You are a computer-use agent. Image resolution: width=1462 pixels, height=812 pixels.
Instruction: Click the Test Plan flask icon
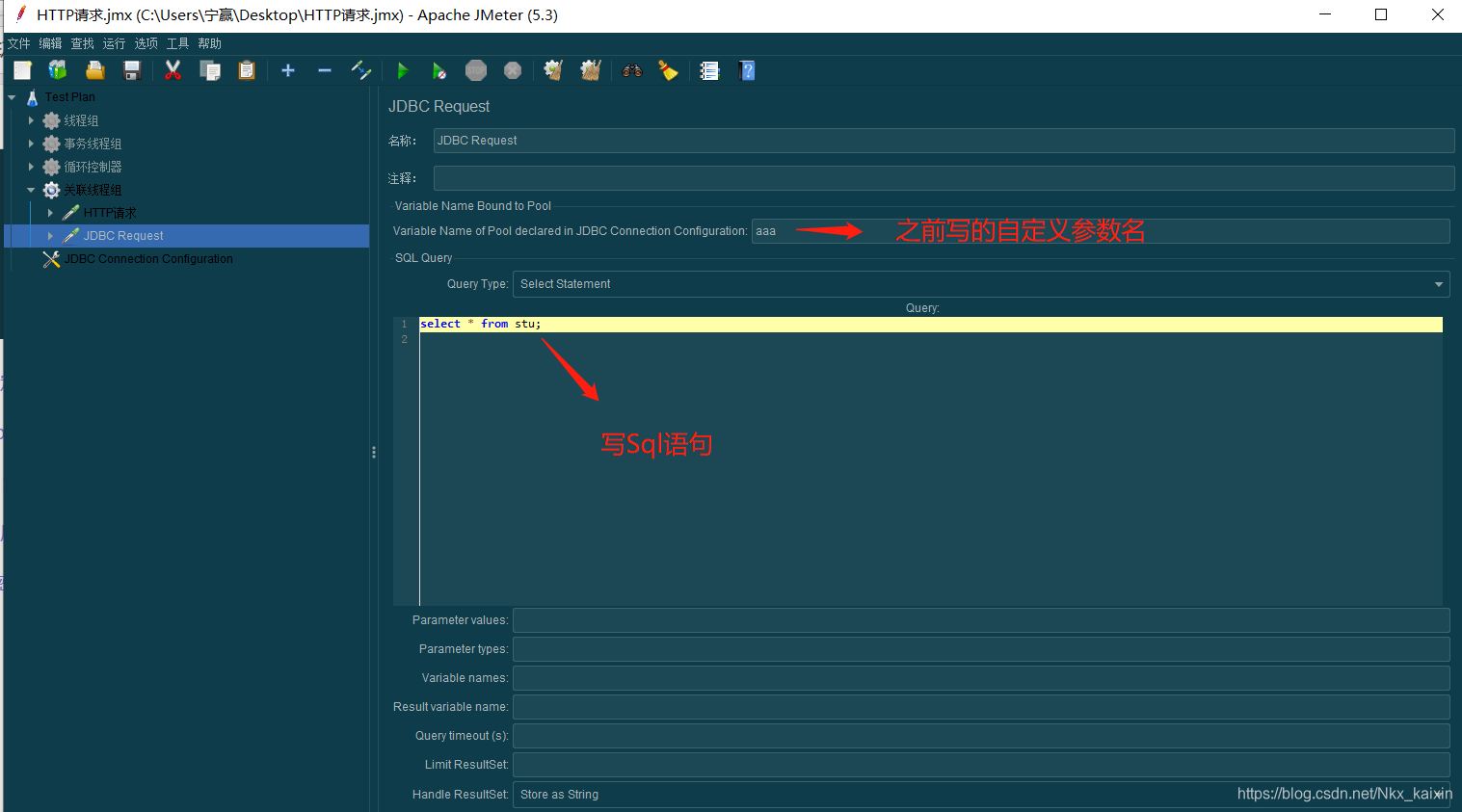tap(33, 97)
